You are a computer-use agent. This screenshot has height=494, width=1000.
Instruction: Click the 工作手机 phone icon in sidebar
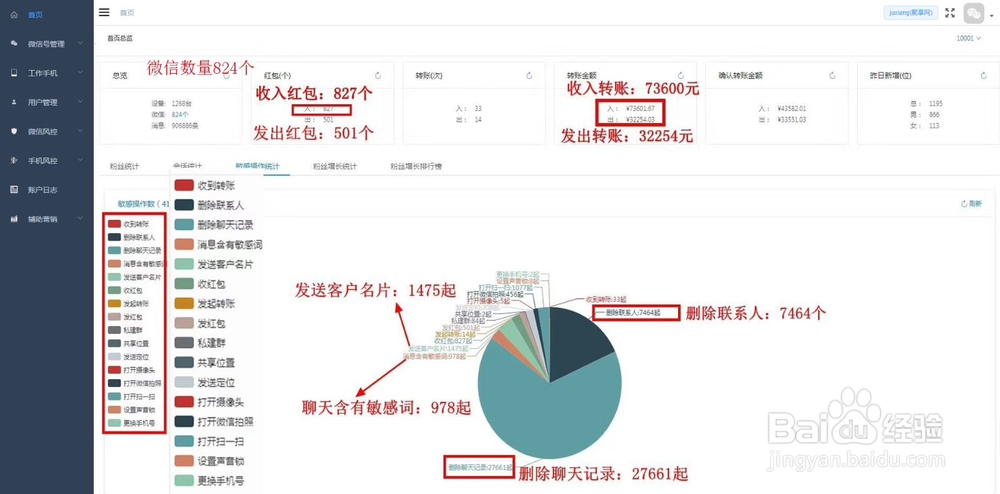15,73
